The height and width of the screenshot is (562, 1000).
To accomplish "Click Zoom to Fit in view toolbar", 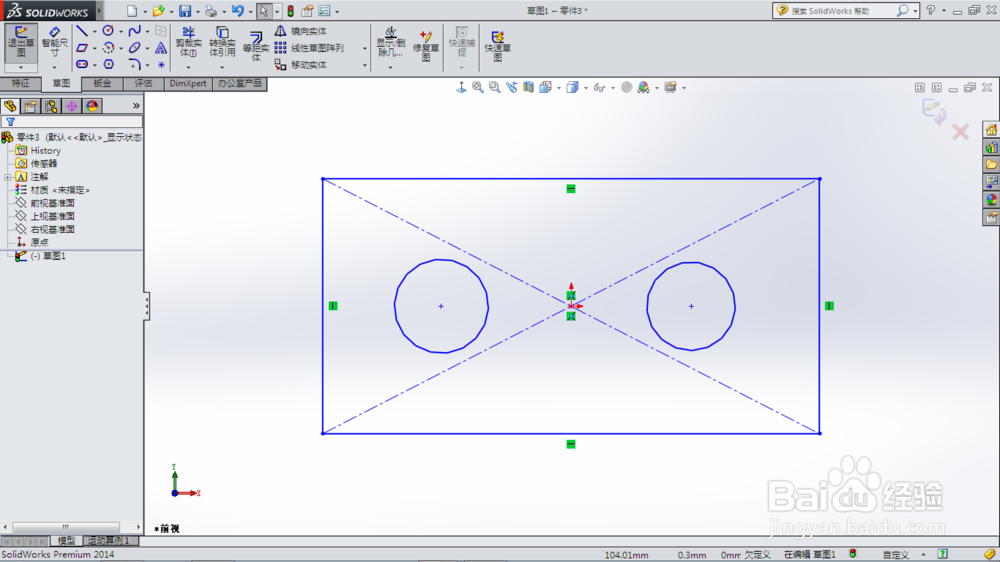I will point(478,87).
